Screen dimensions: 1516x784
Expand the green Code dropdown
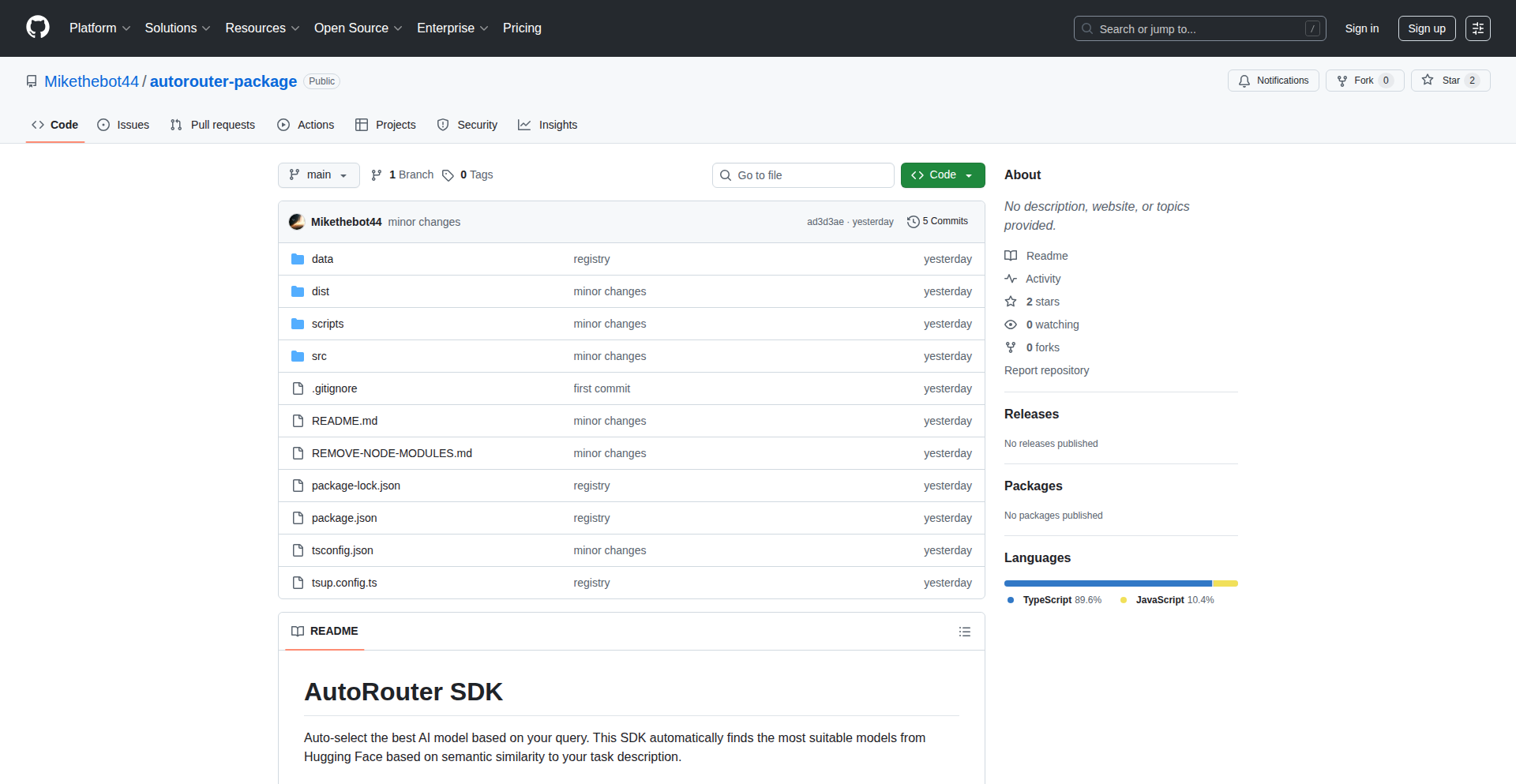tap(970, 175)
